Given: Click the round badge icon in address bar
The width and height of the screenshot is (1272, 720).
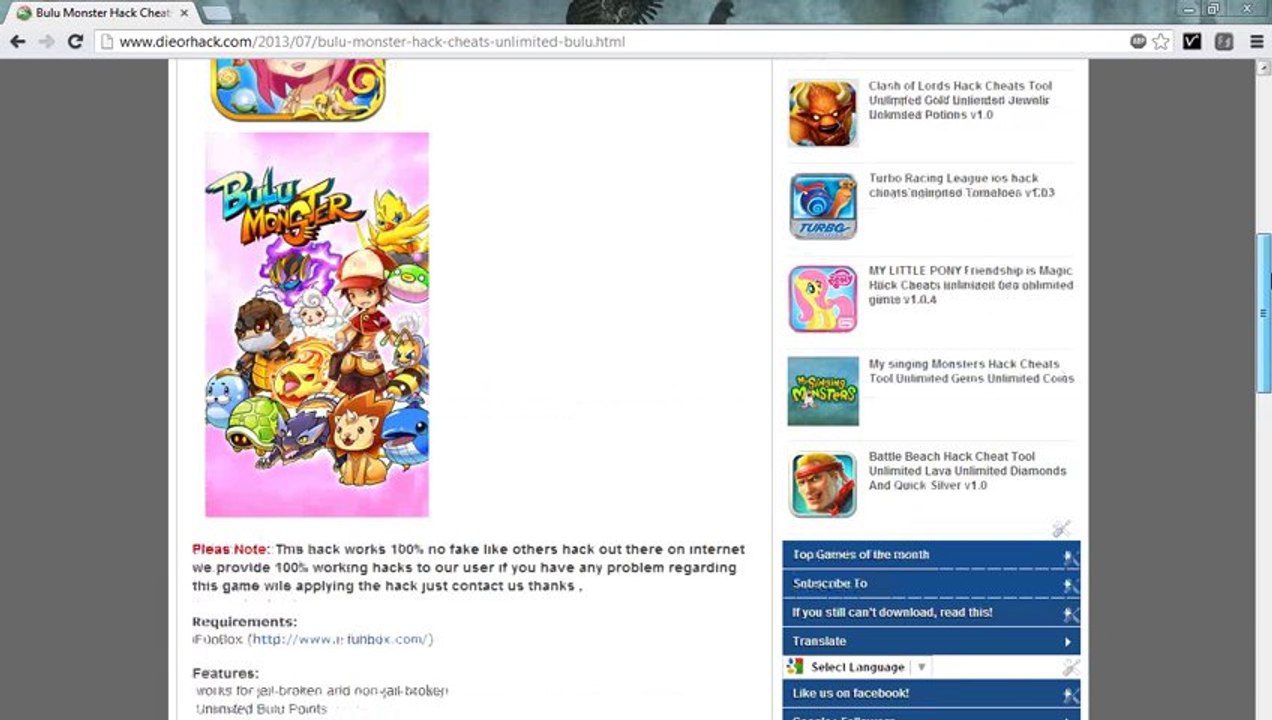Looking at the screenshot, I should point(1138,42).
